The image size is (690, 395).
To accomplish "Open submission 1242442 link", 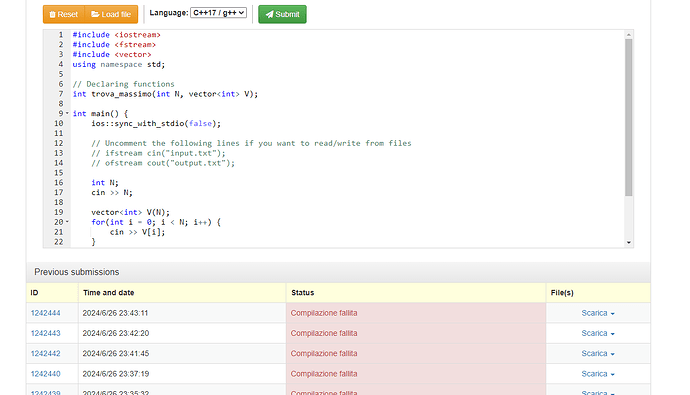I will click(x=45, y=354).
